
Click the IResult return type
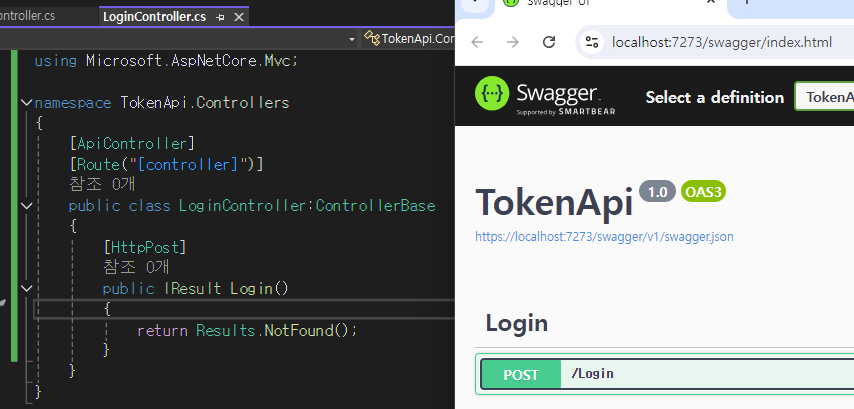pyautogui.click(x=193, y=288)
